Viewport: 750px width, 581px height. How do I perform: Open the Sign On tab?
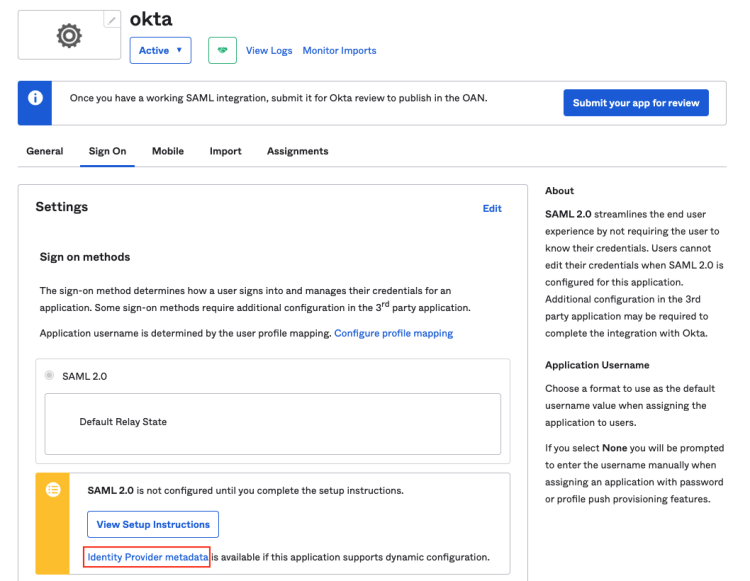108,151
